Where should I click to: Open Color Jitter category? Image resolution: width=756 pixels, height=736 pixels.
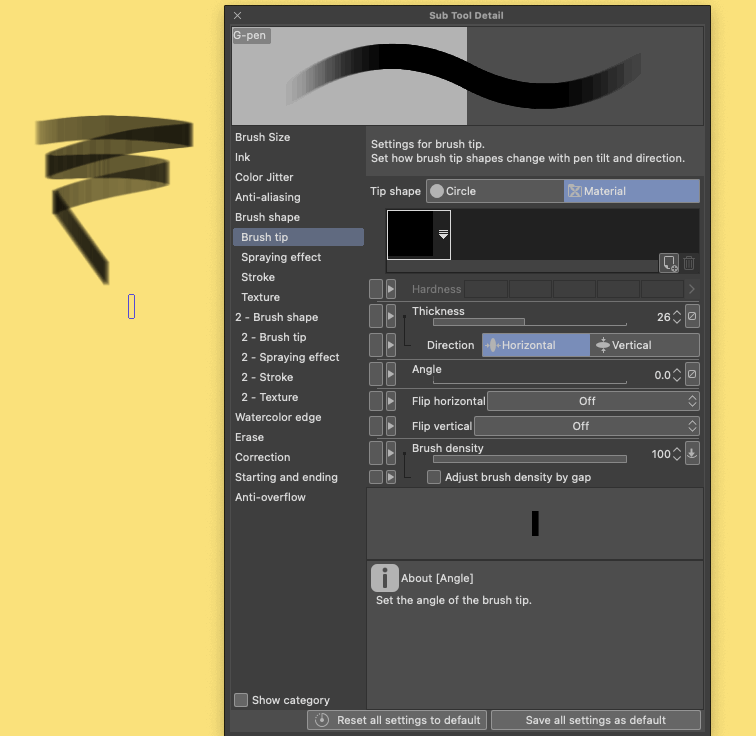tap(264, 177)
